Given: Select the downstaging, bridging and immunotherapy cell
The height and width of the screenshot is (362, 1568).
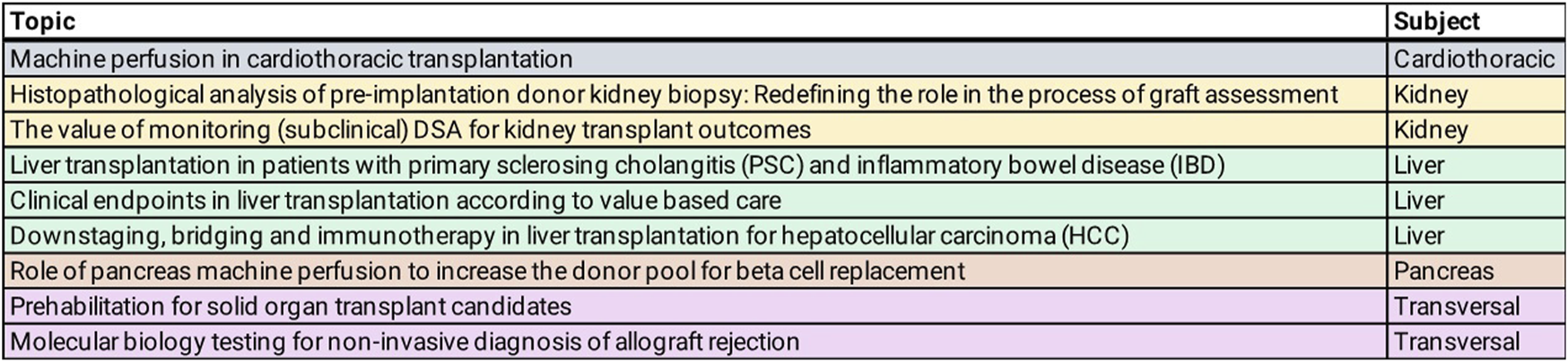Looking at the screenshot, I should point(694,236).
